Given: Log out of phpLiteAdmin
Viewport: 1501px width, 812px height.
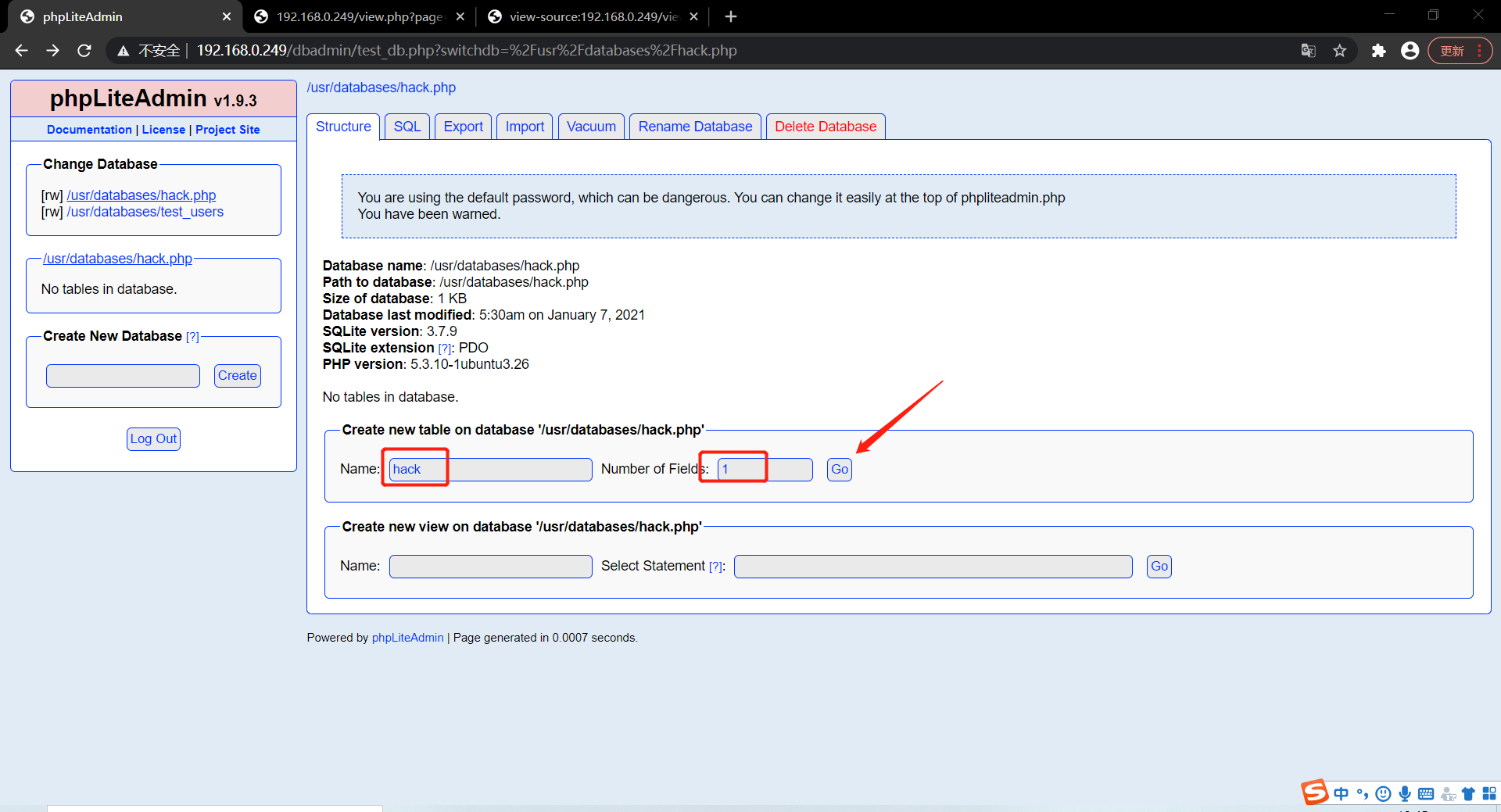Looking at the screenshot, I should 153,439.
